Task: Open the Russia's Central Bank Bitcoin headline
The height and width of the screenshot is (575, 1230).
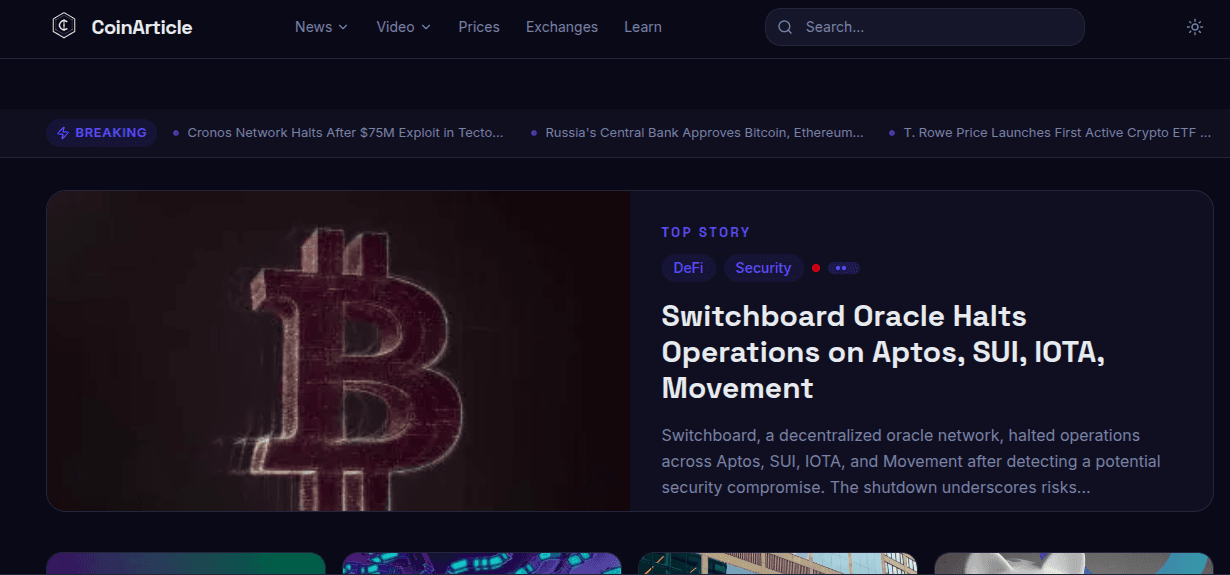Action: (704, 133)
